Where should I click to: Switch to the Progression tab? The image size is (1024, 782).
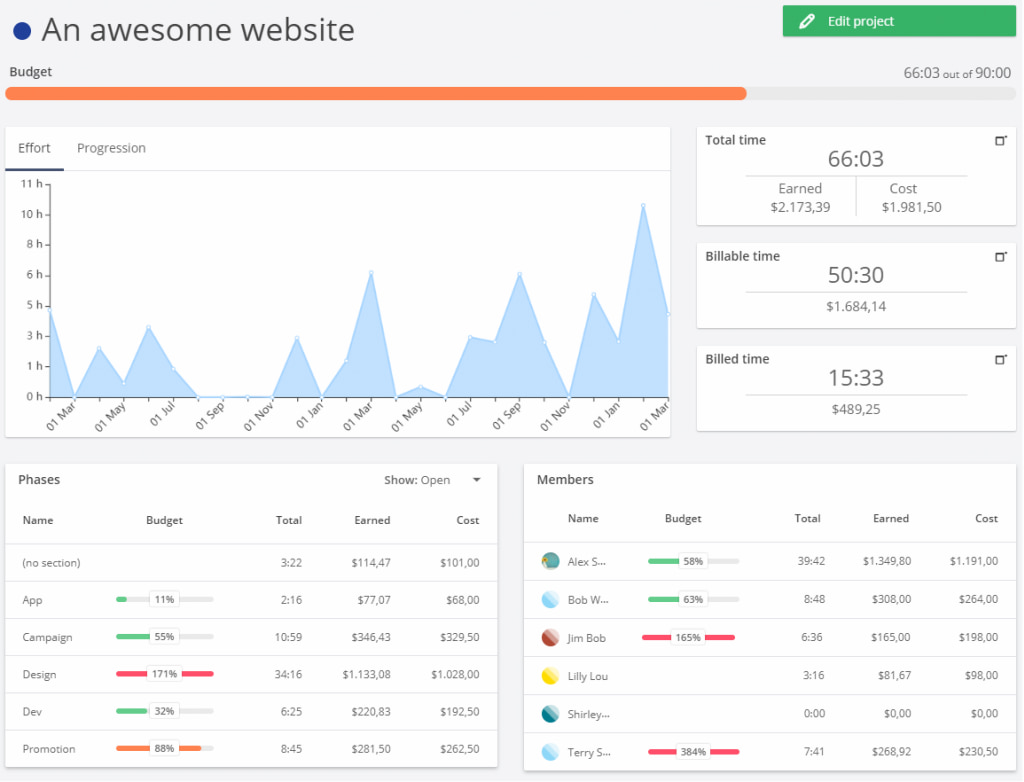111,147
